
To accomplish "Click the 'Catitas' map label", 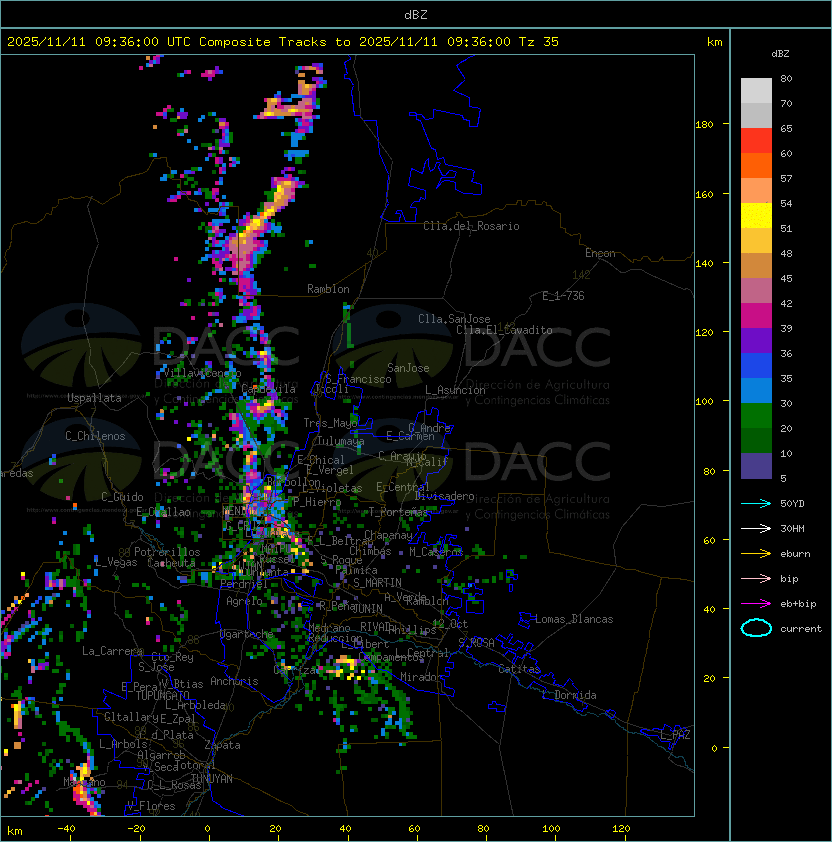I will tap(519, 669).
